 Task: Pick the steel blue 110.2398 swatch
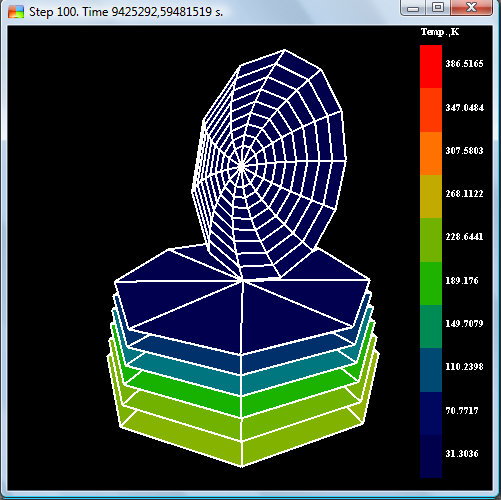click(431, 370)
